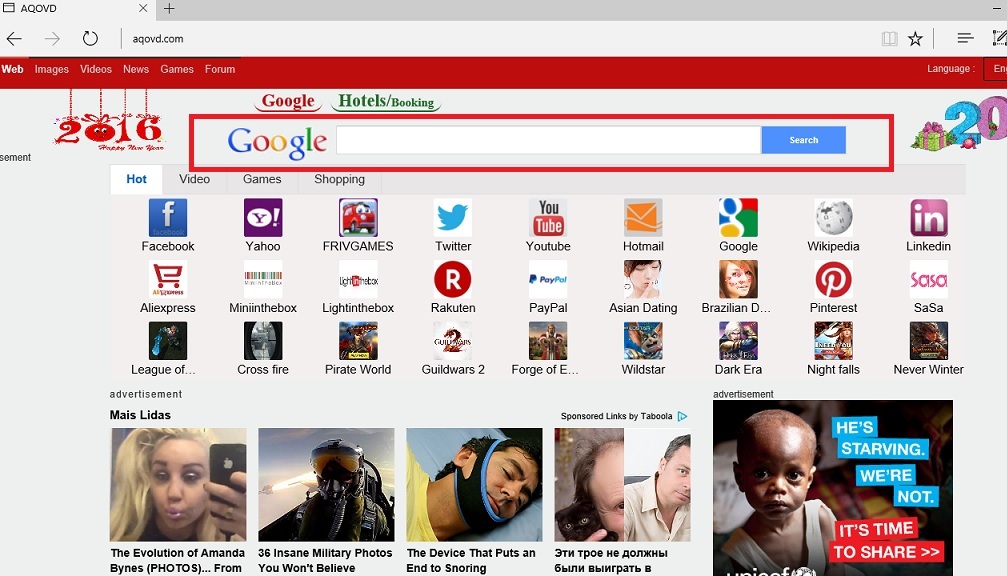Open a new browser tab
The height and width of the screenshot is (576, 1007).
tap(169, 9)
